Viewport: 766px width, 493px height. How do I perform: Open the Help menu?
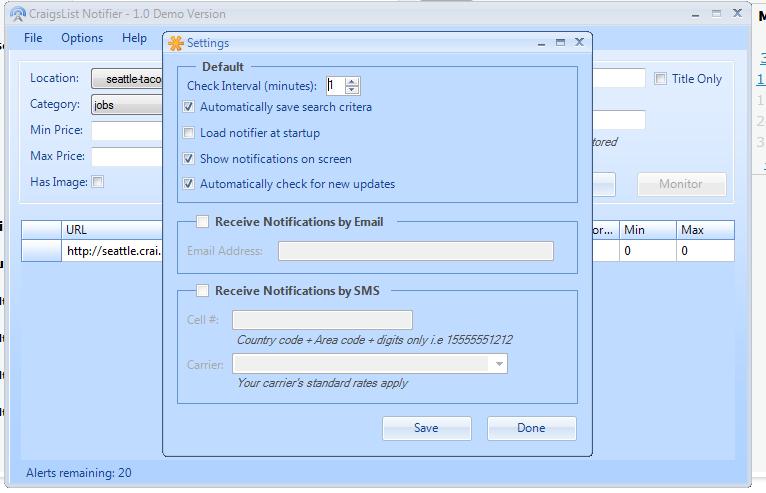coord(134,38)
